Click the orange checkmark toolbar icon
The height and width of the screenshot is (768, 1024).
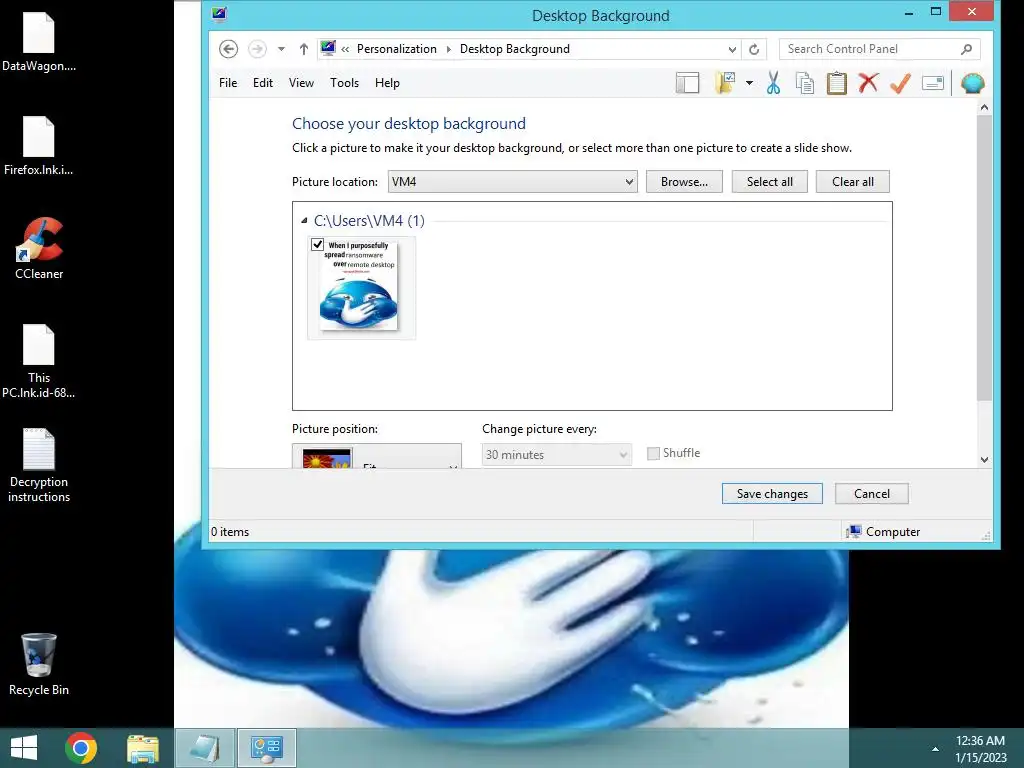(x=901, y=83)
